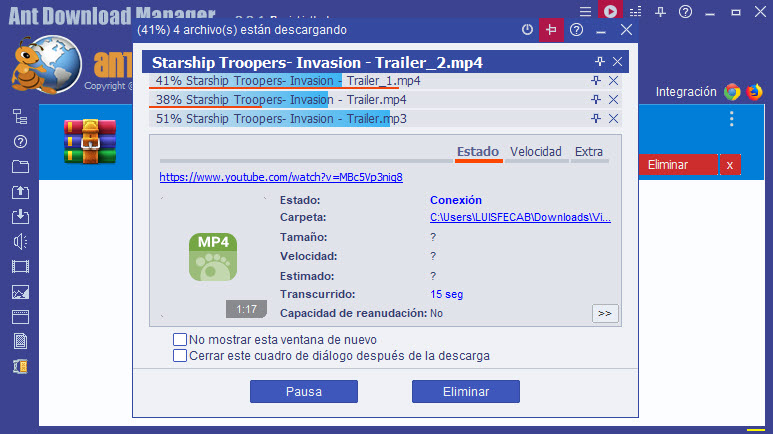Viewport: 773px width, 434px height.
Task: Click the red Eliminar button in main window
Action: click(678, 165)
